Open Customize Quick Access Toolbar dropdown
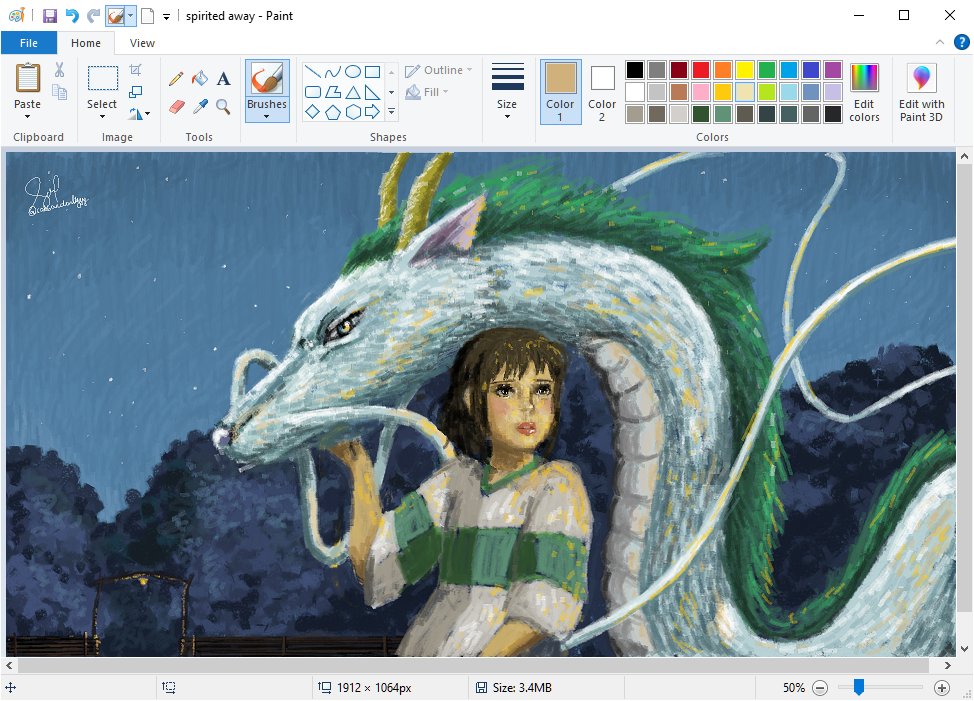 (166, 17)
